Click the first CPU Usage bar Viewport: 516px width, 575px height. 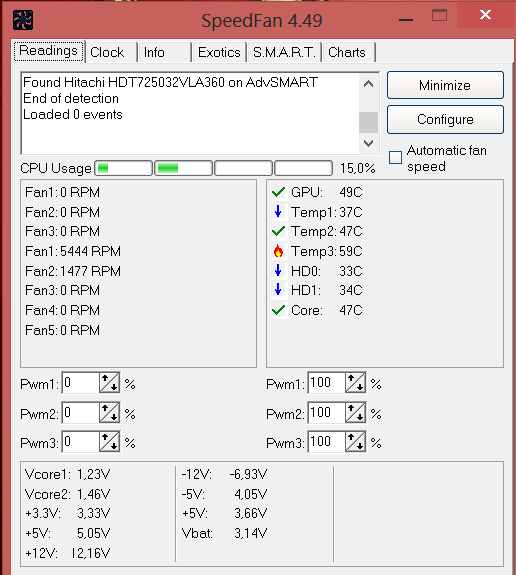(124, 168)
